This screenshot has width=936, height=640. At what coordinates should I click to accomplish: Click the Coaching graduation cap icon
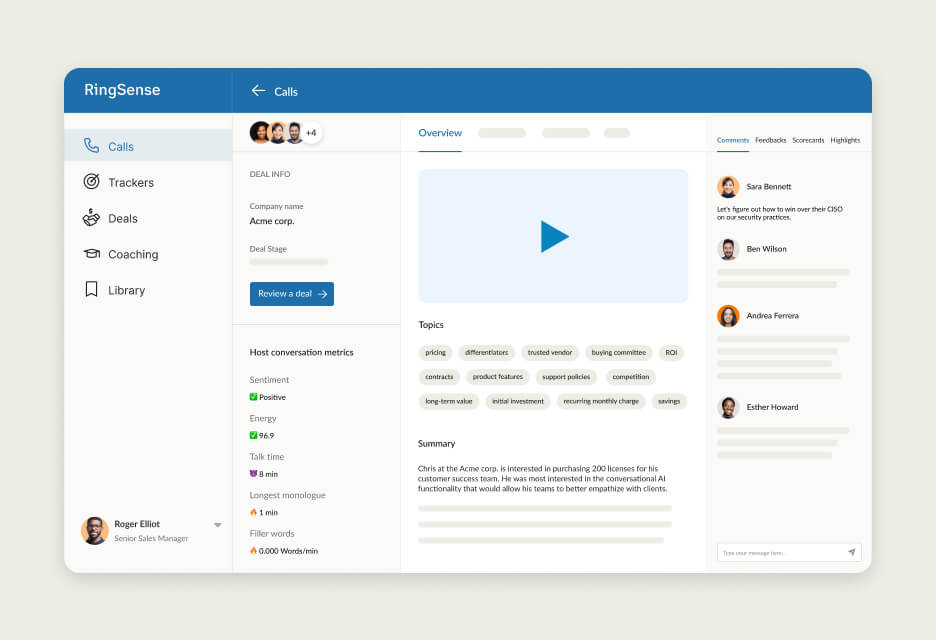click(x=91, y=254)
